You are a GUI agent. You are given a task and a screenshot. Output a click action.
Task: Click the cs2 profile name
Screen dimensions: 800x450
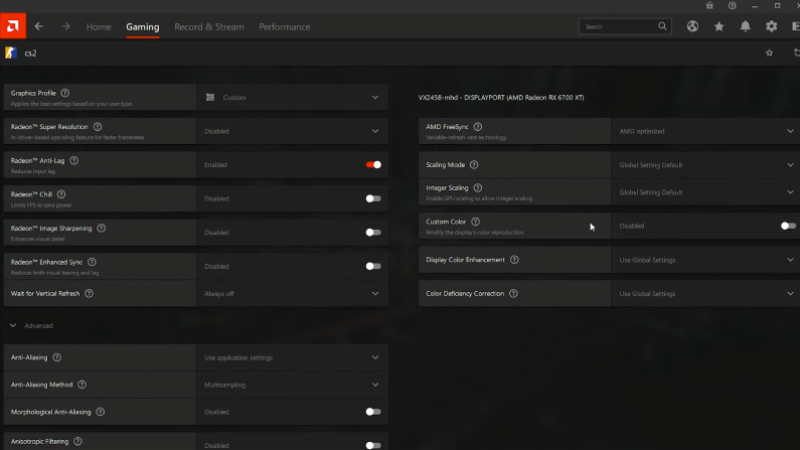tap(31, 53)
